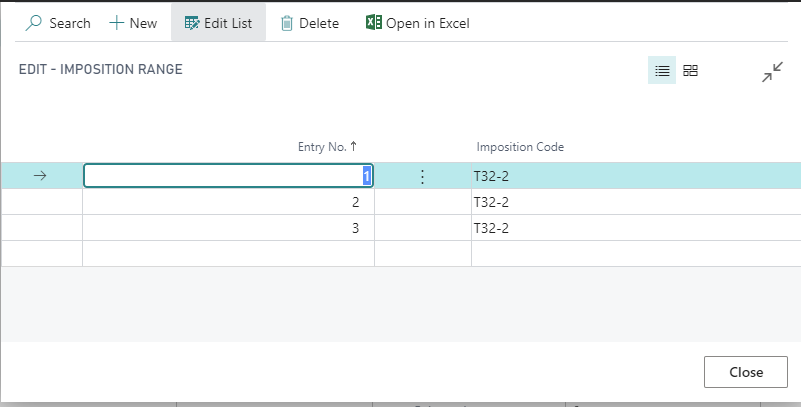Click the empty new row's Entry No. cell

pos(227,254)
